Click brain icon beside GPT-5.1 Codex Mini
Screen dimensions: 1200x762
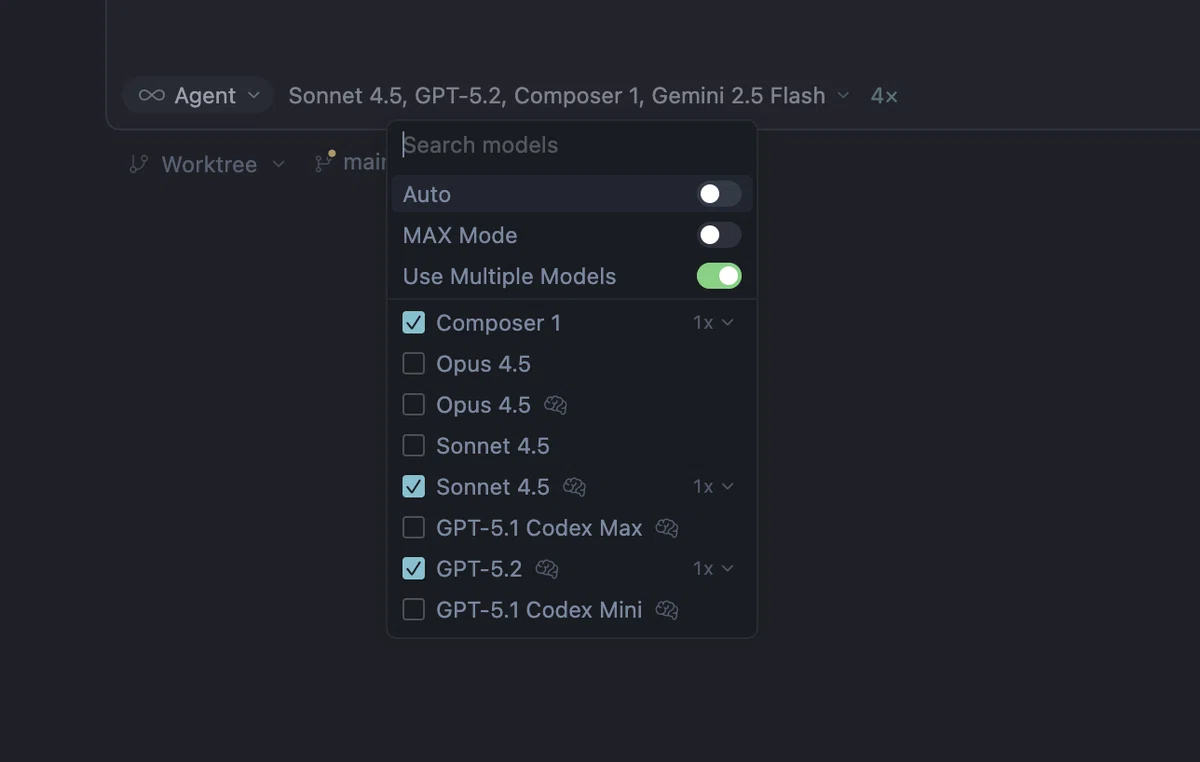667,610
